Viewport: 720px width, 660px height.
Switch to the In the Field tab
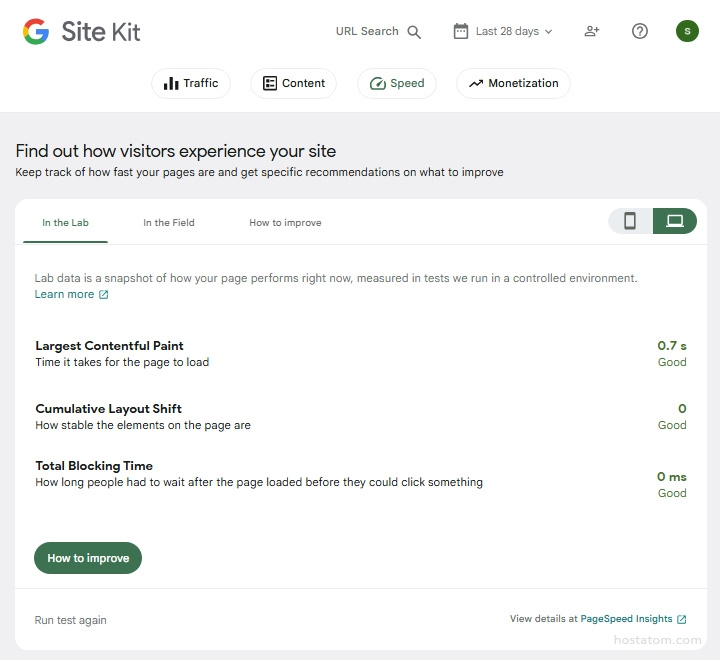[x=169, y=223]
